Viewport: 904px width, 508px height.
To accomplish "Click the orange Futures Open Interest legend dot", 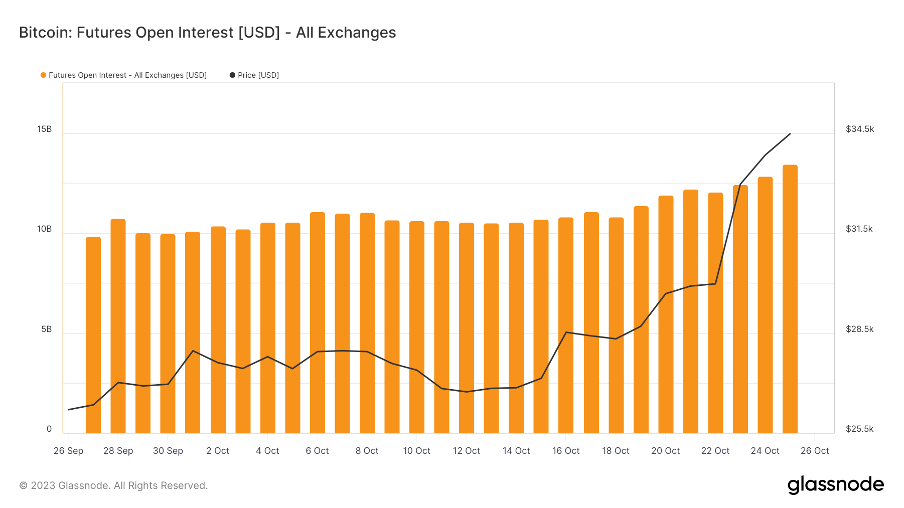I will [x=43, y=75].
